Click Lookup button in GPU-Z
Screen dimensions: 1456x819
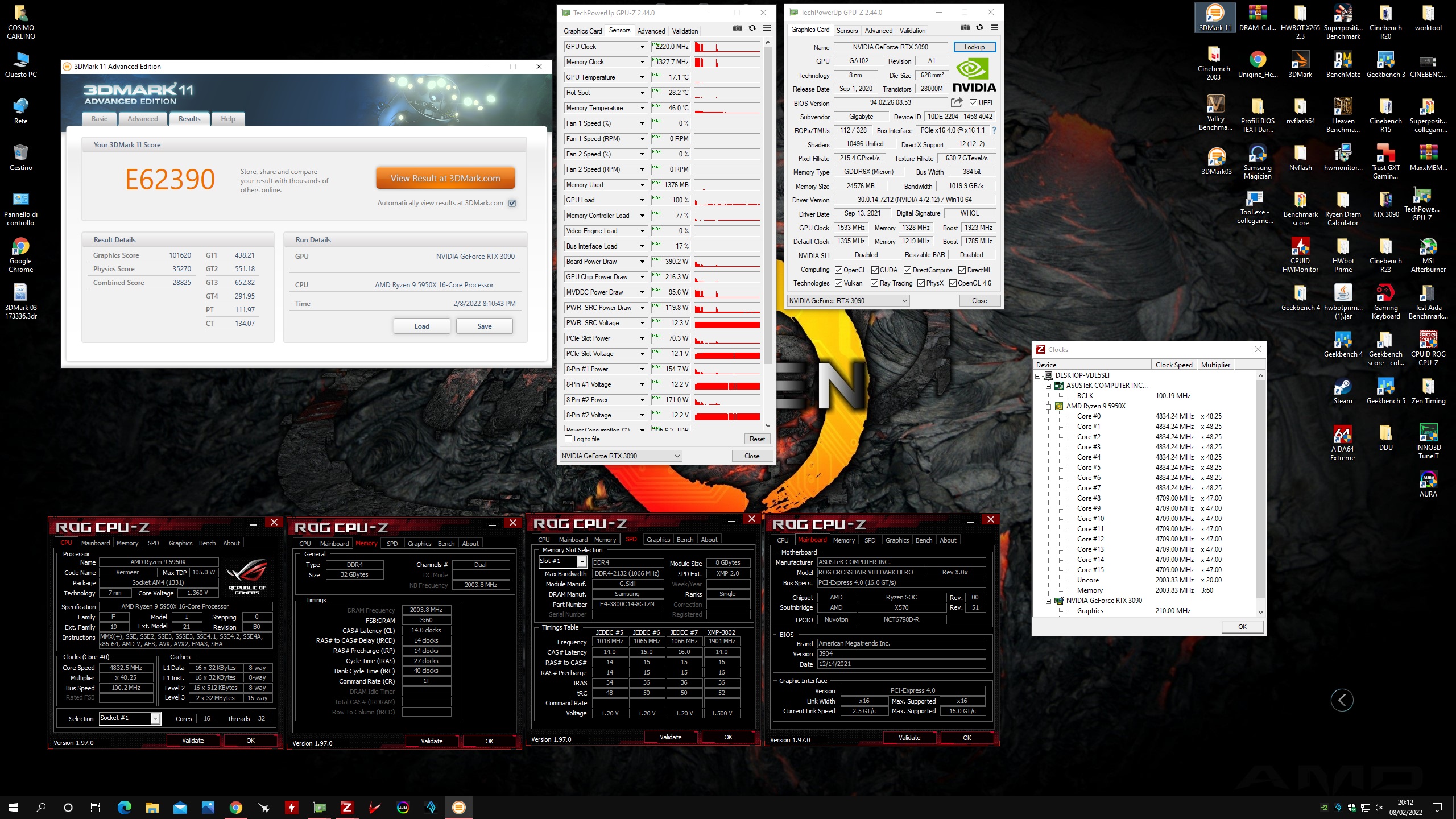point(975,47)
